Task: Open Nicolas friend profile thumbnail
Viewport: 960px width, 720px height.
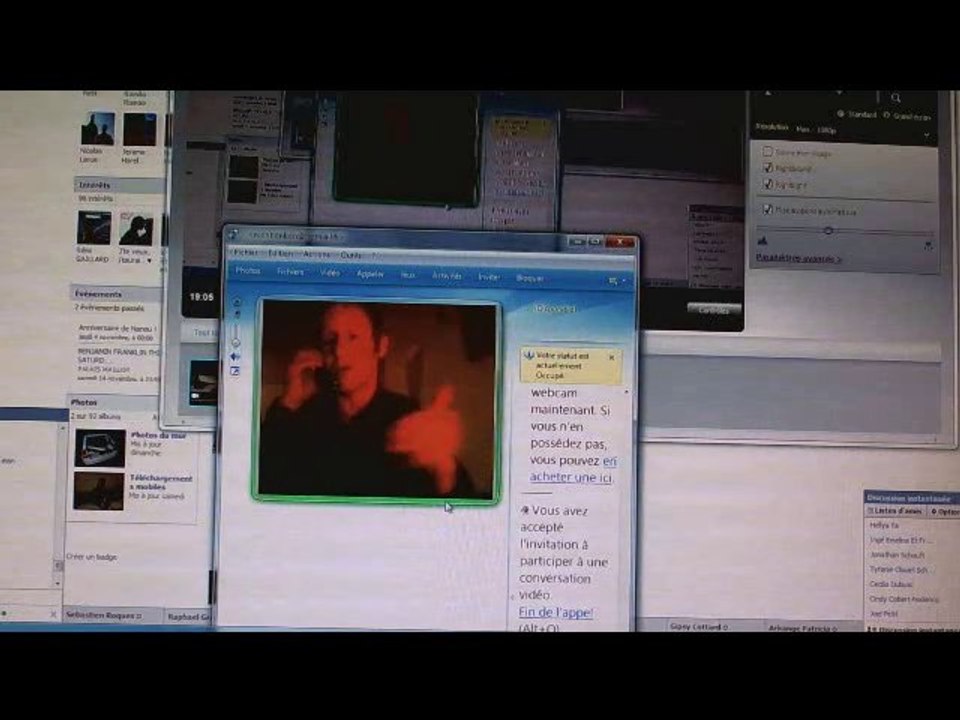Action: 97,129
